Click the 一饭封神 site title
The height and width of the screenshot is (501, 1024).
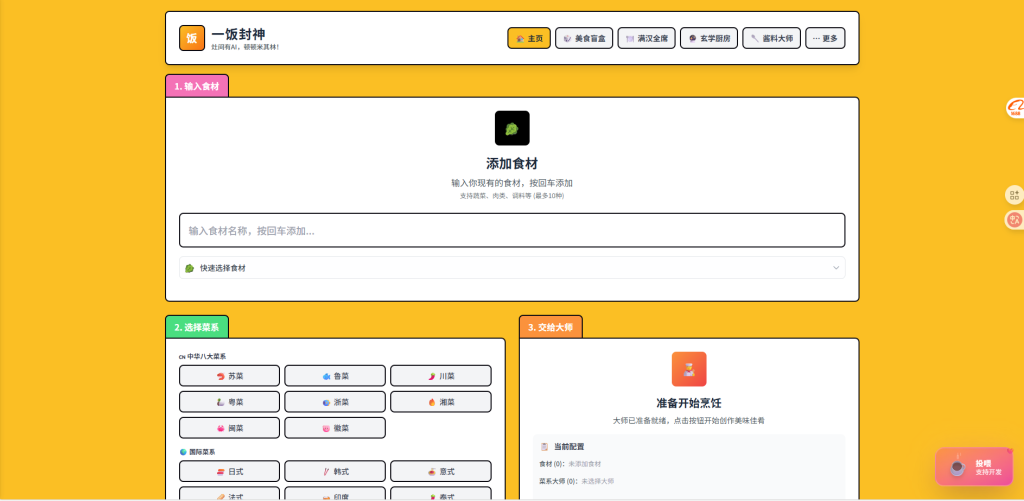(x=238, y=35)
